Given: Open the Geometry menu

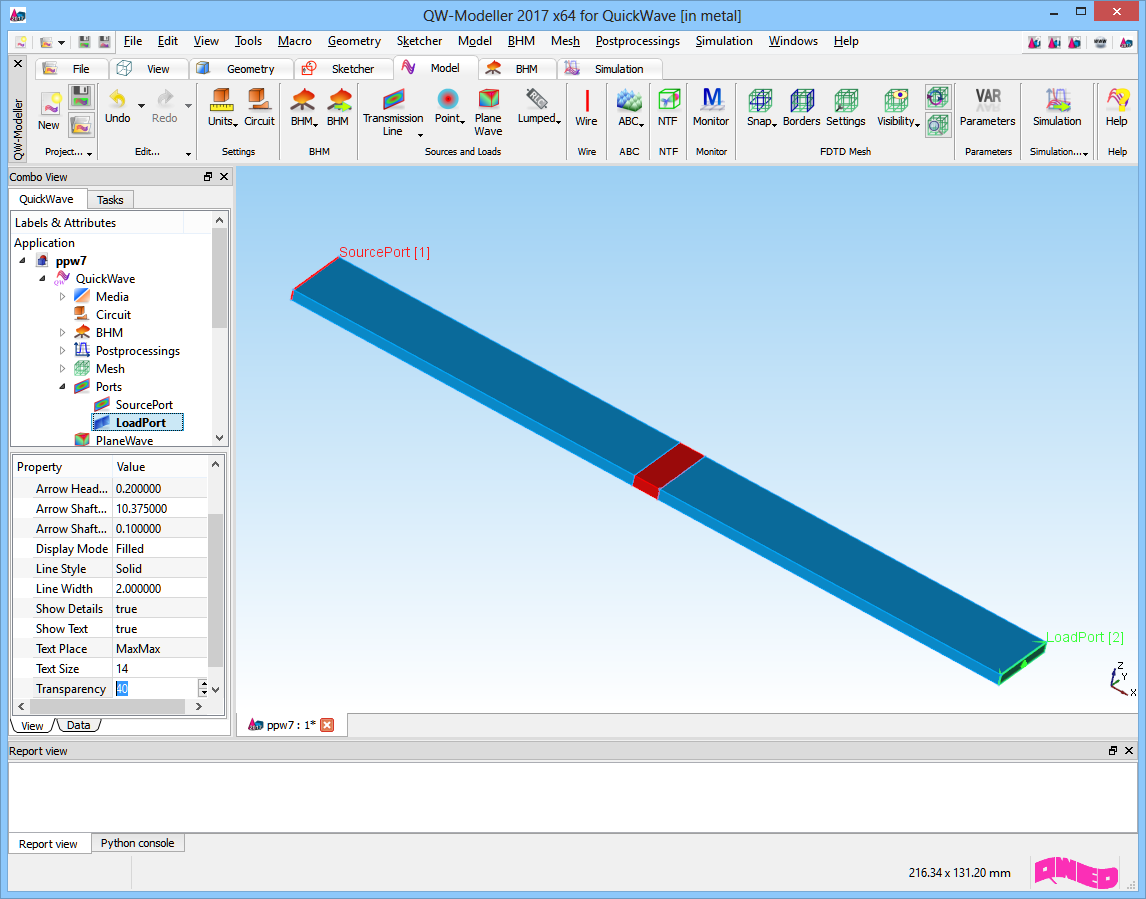Looking at the screenshot, I should [354, 42].
